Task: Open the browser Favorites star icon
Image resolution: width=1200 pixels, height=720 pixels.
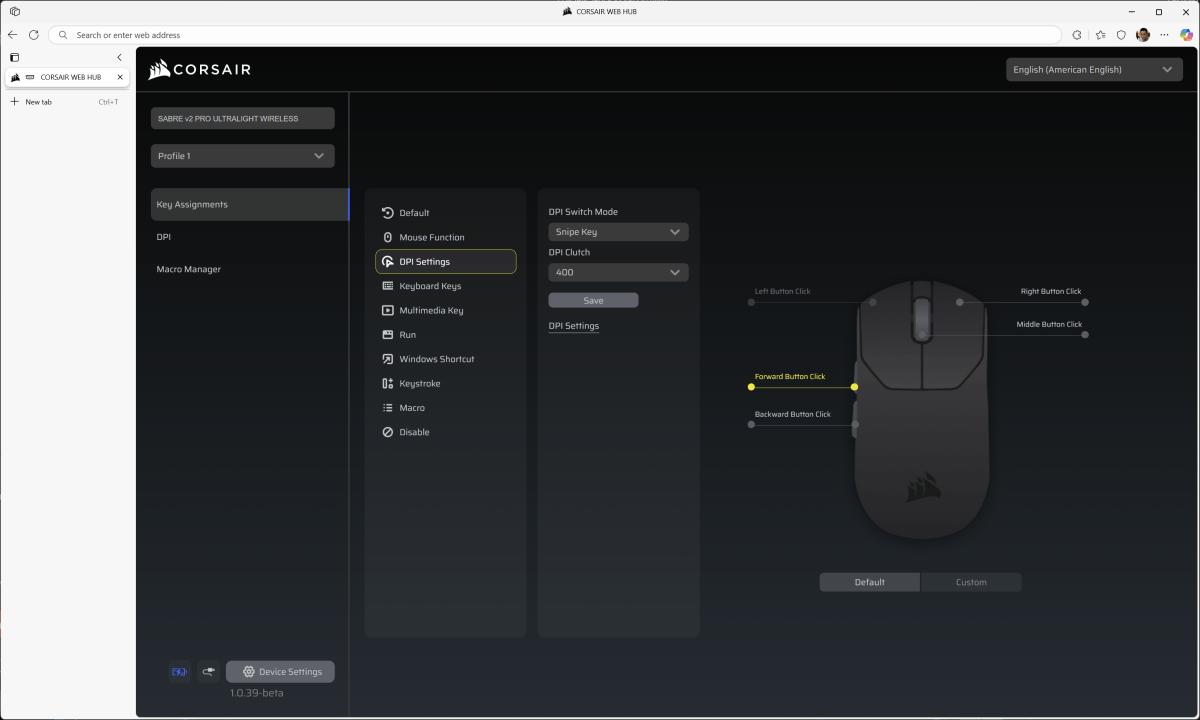Action: pyautogui.click(x=1100, y=35)
